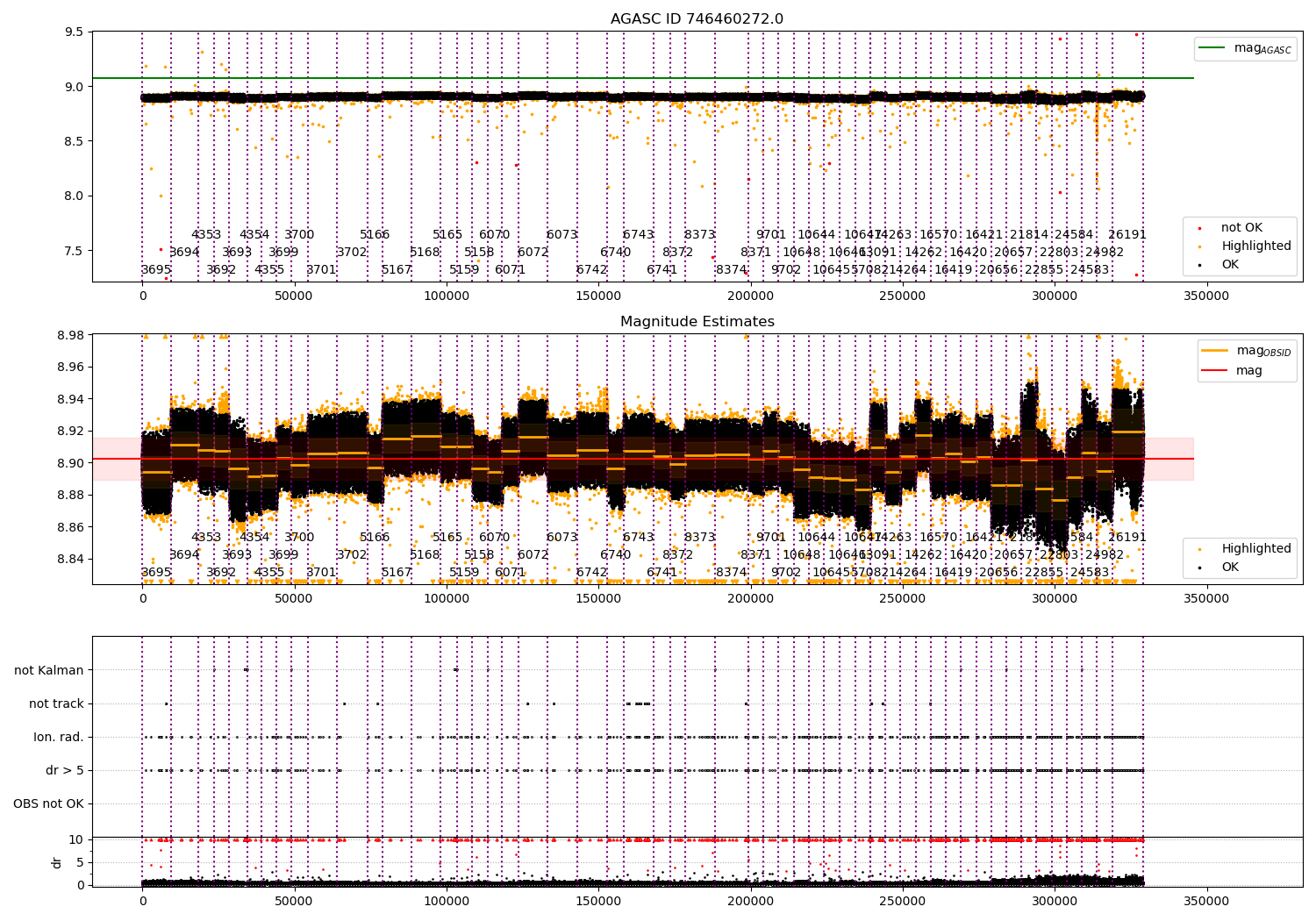Click the 'dr > 5' axis label
Screen dimensions: 1316x921
(x=65, y=770)
